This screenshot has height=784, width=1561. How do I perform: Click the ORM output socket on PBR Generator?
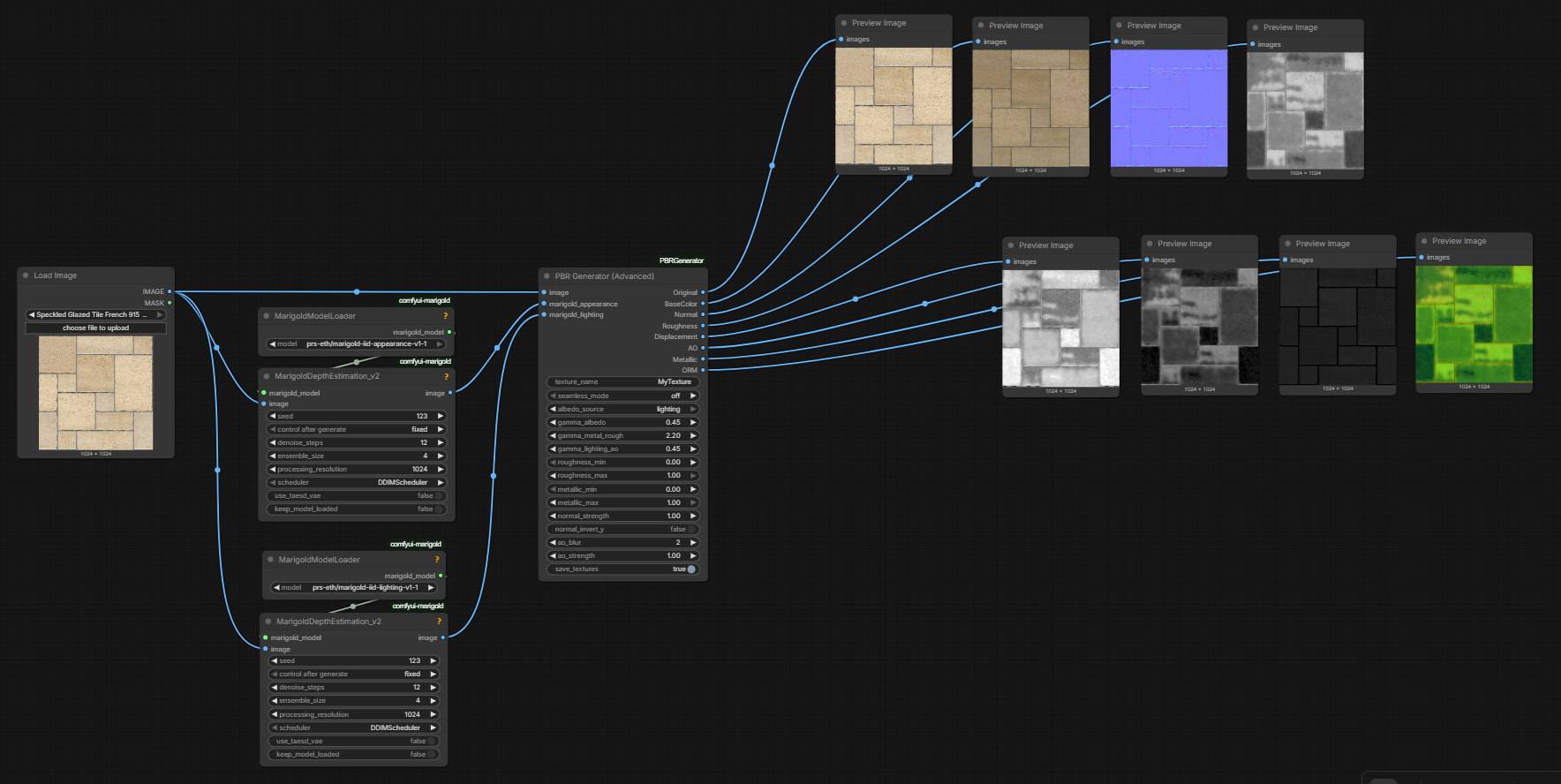coord(703,370)
